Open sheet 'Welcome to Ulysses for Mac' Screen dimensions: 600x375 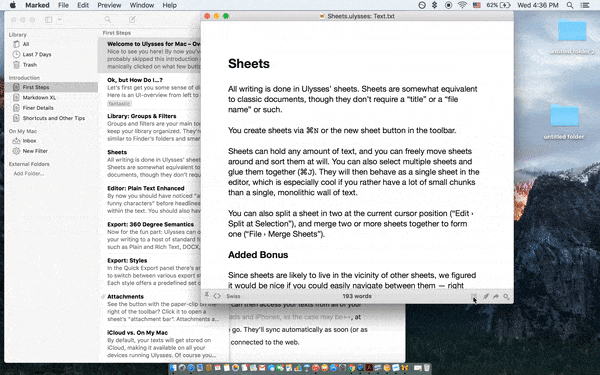150,55
